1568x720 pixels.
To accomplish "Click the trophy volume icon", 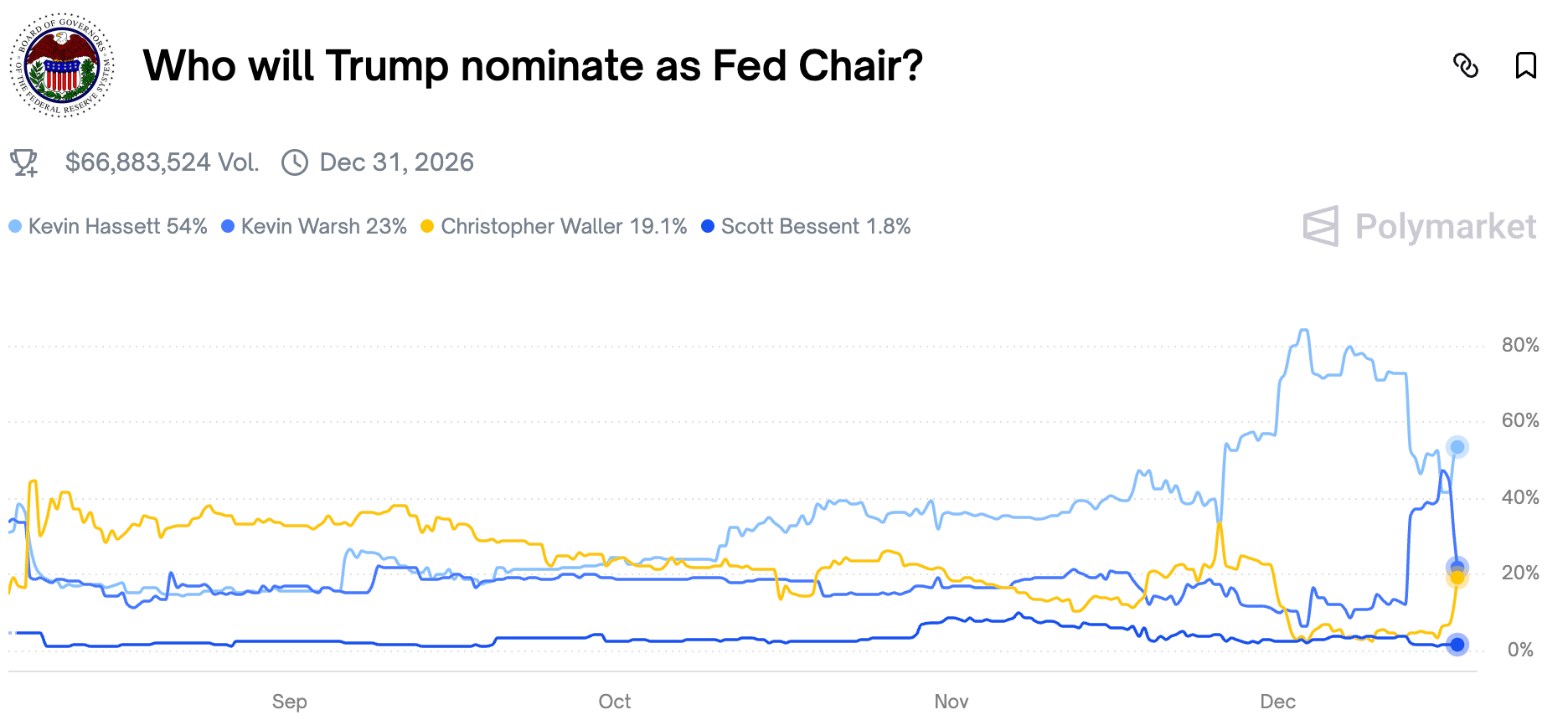I will (x=24, y=162).
